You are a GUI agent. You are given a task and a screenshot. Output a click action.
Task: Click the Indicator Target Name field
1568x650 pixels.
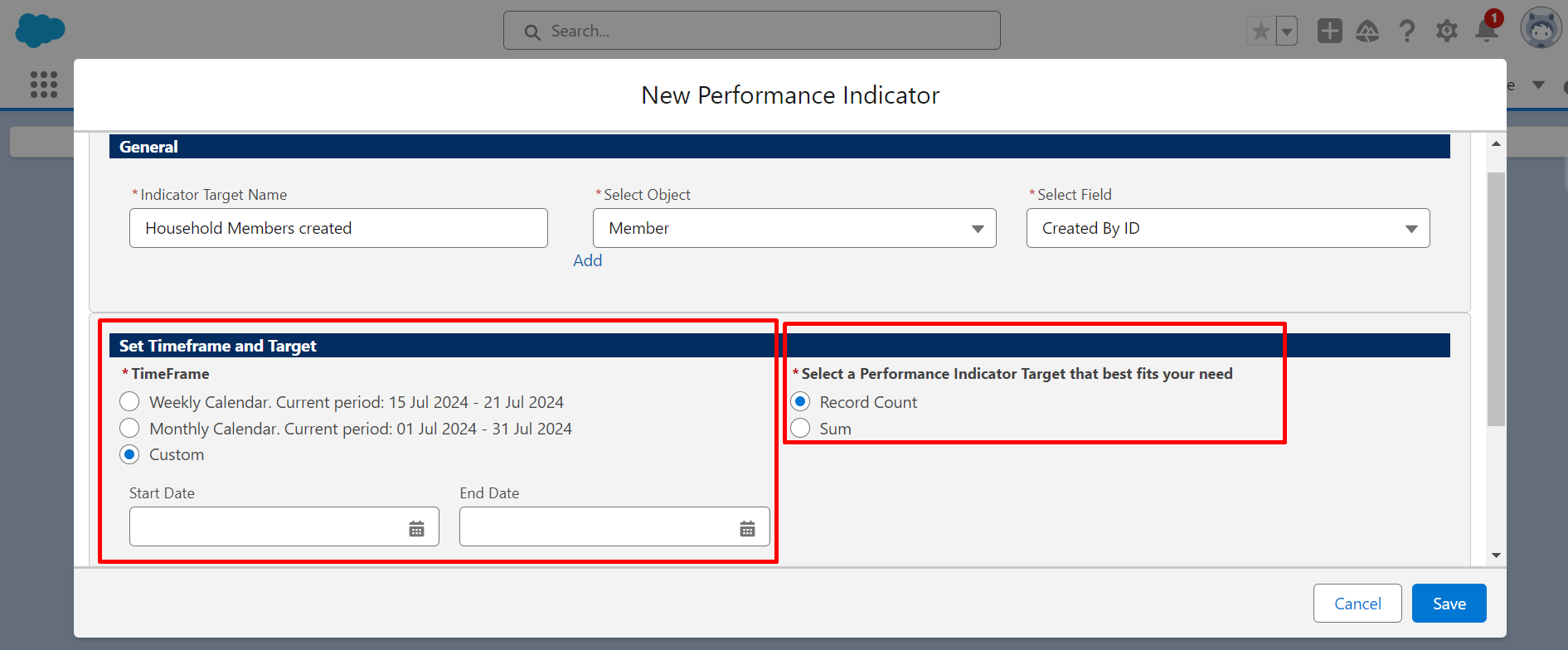[x=338, y=228]
